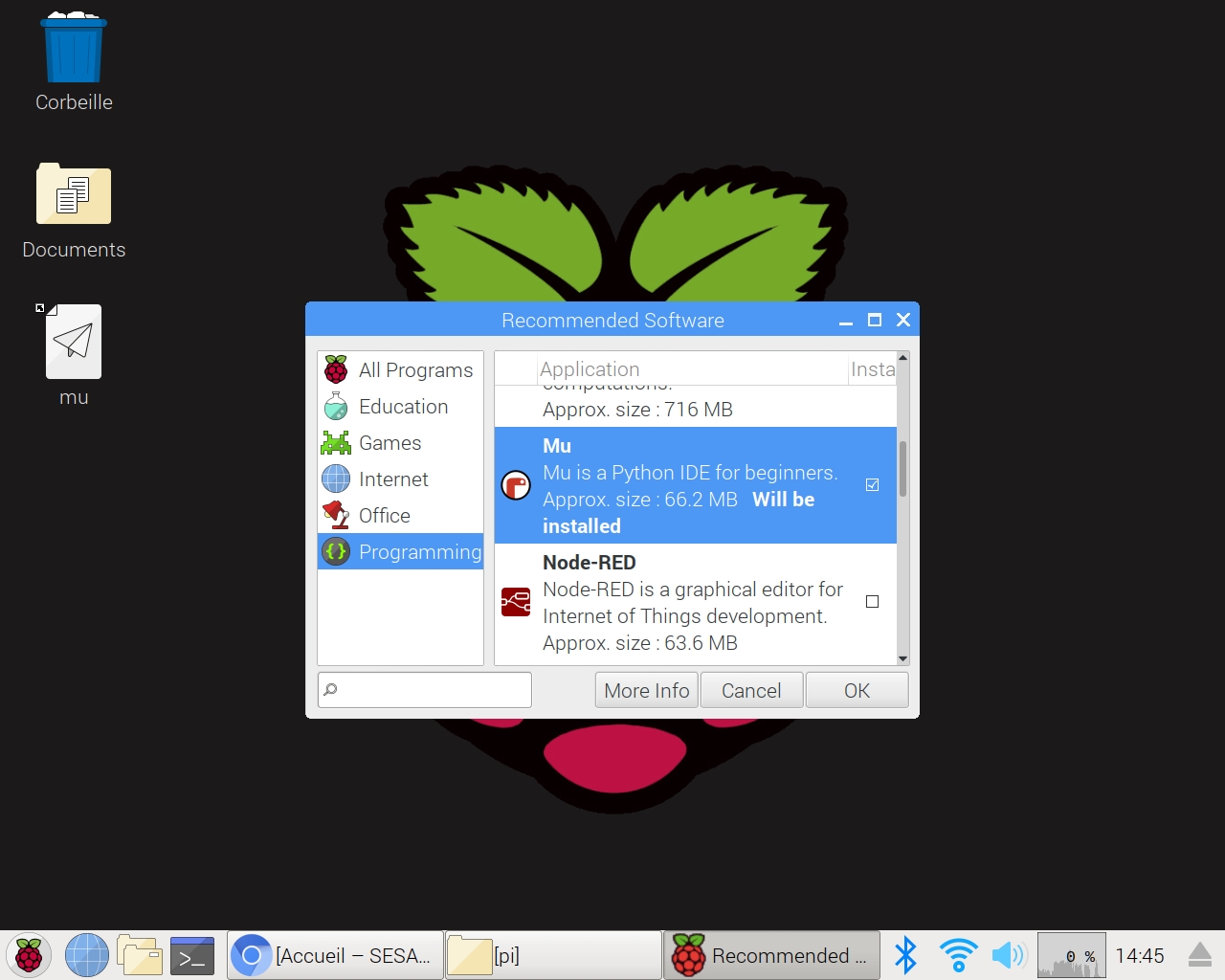The image size is (1225, 980).
Task: Click the clock showing 14:45
Action: click(x=1140, y=955)
